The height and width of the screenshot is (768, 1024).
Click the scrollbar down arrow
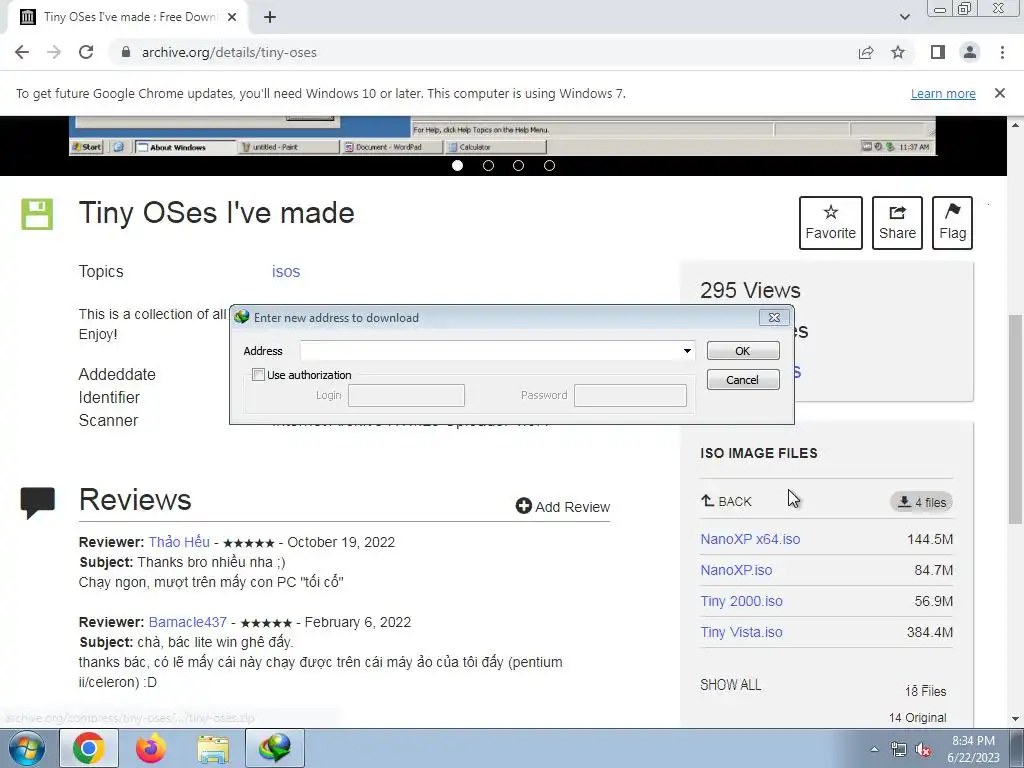(1015, 719)
